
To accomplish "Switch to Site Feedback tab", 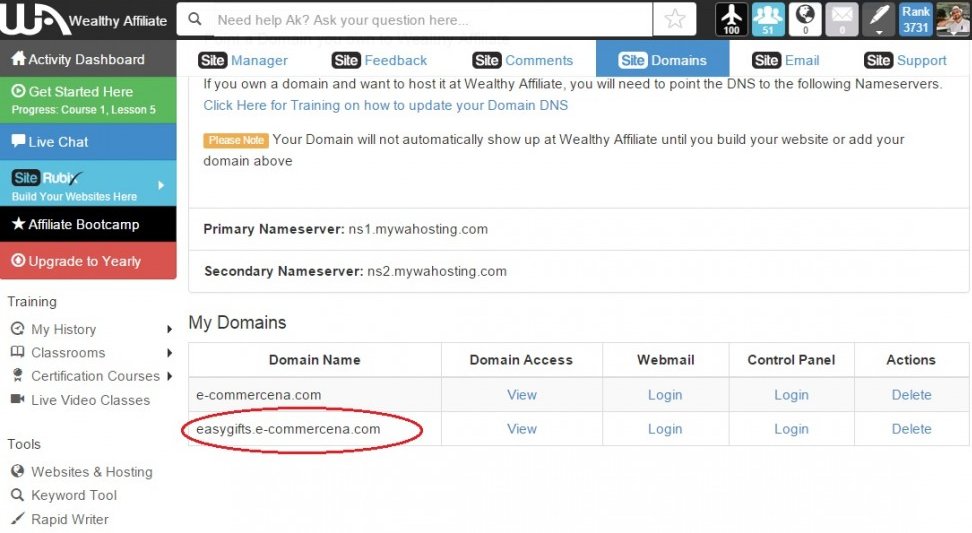I will [x=379, y=60].
